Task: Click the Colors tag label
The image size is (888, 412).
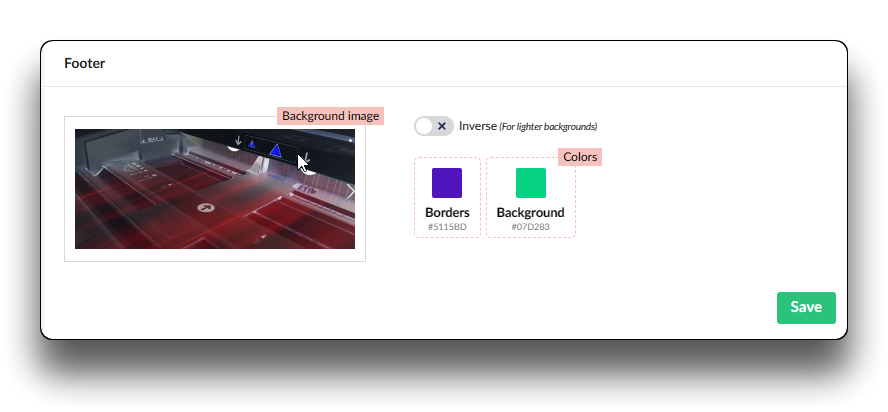Action: [580, 157]
